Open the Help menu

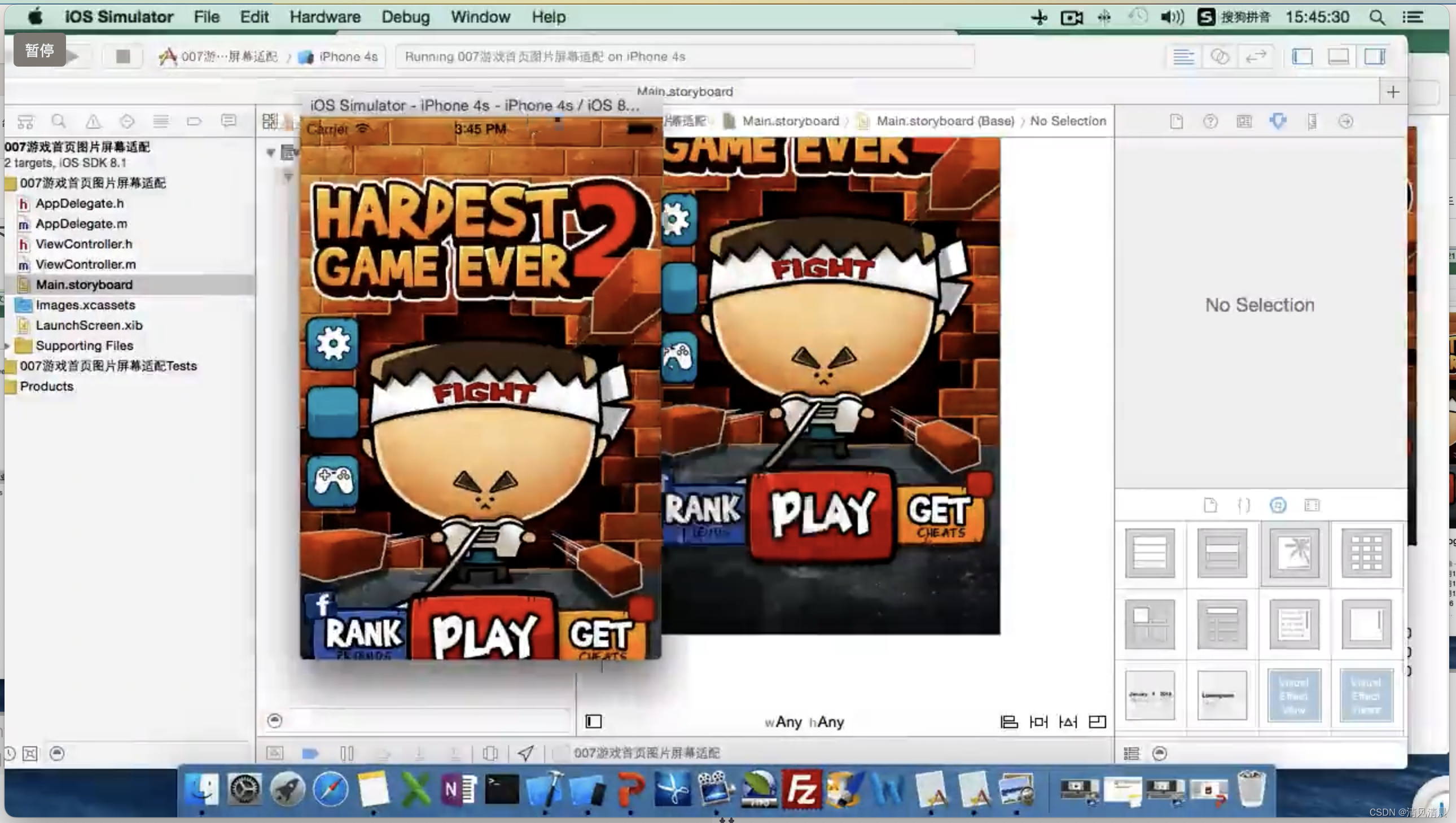[x=549, y=17]
